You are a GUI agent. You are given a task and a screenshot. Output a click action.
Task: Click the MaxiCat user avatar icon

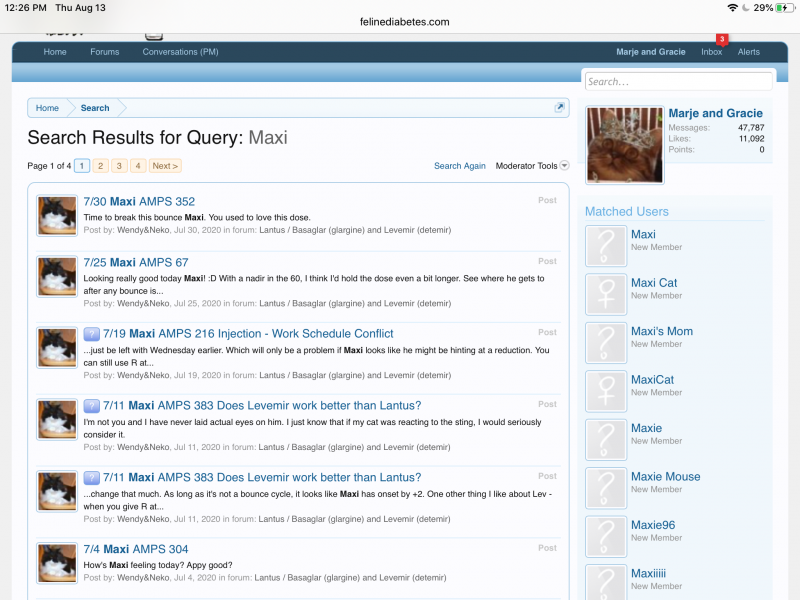[606, 392]
